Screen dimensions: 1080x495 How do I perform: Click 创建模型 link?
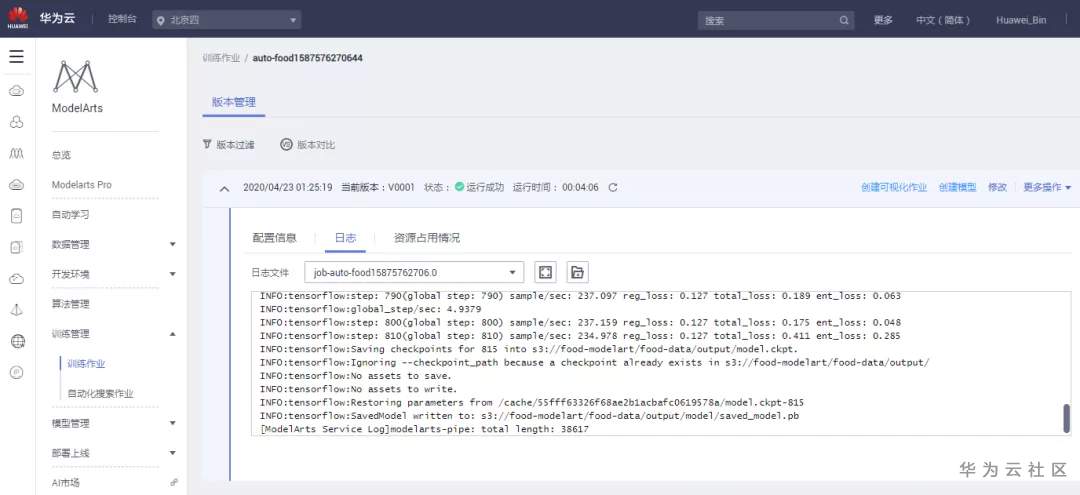(x=957, y=187)
